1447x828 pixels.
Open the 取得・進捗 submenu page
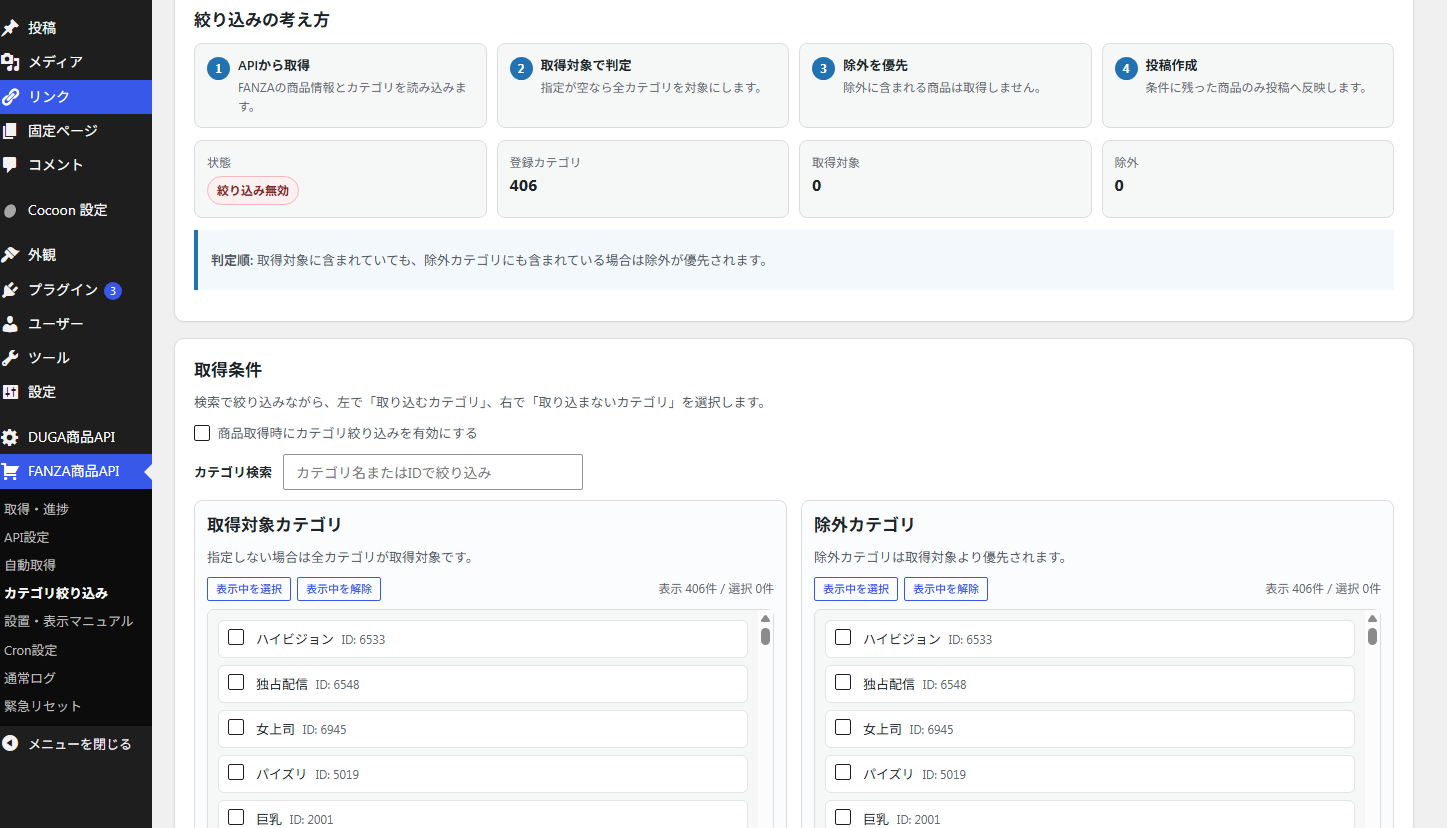click(x=36, y=509)
